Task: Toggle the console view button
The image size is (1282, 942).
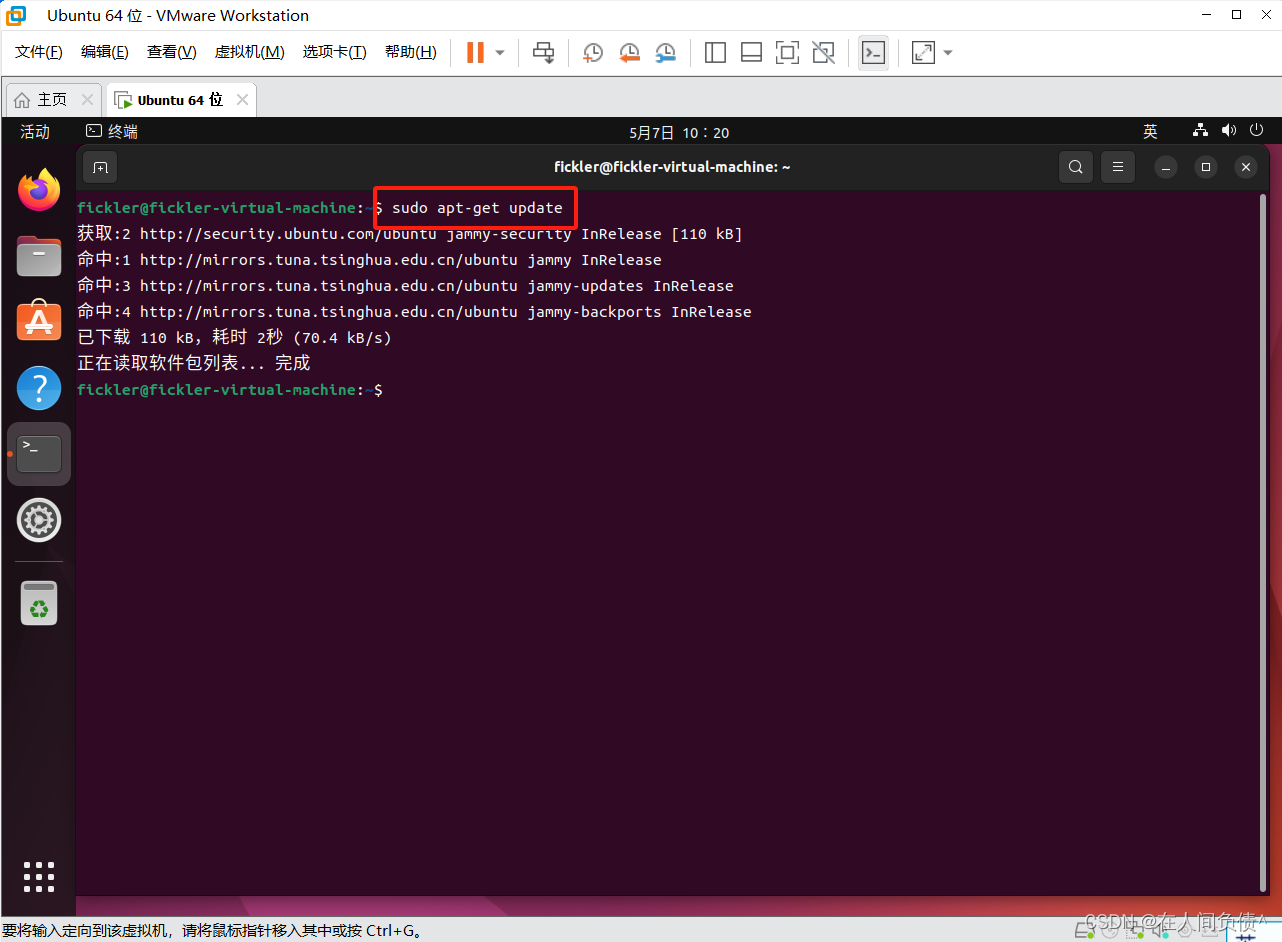Action: click(x=873, y=52)
